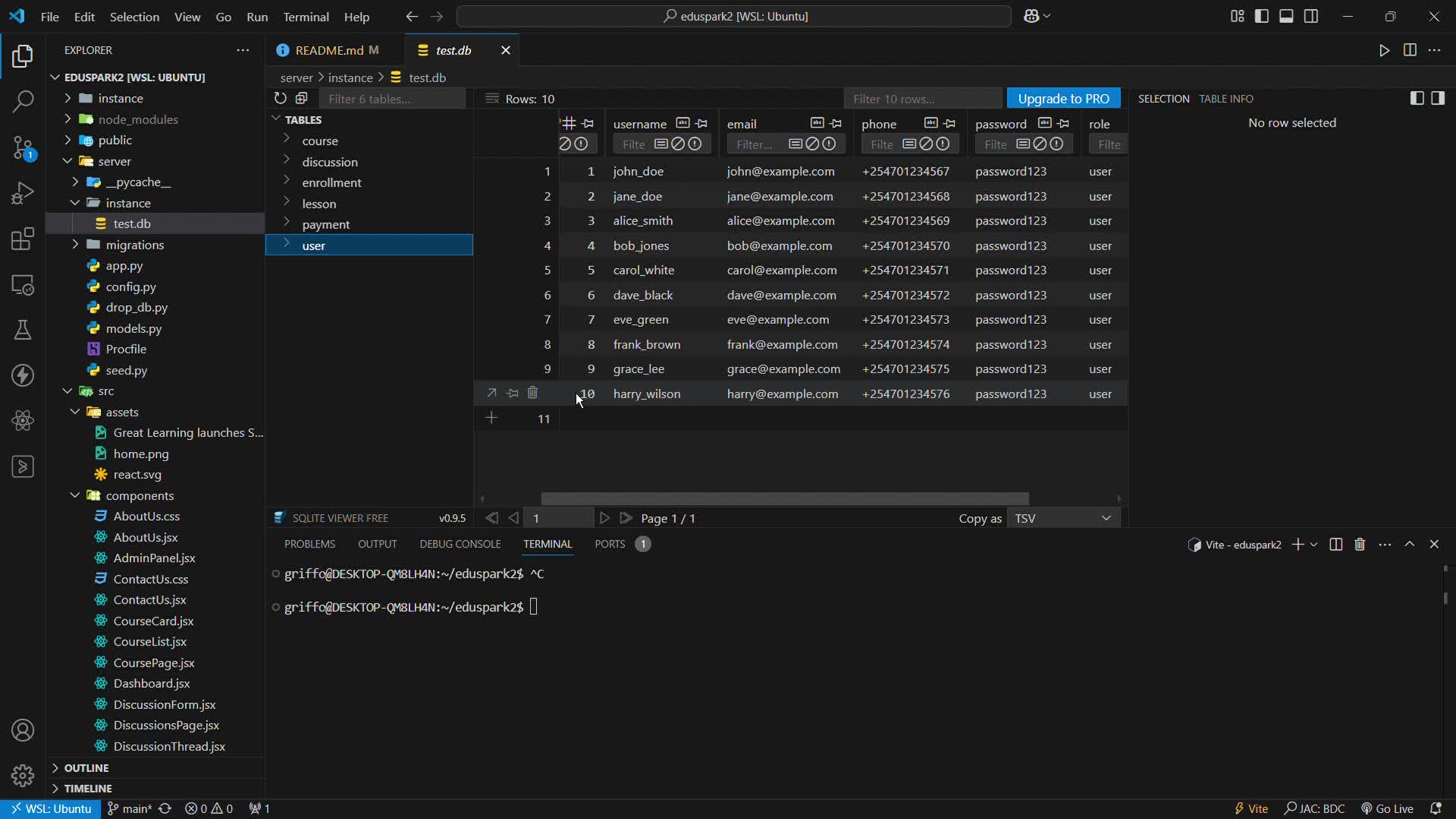
Task: Click Go Live in the status bar
Action: [x=1393, y=809]
